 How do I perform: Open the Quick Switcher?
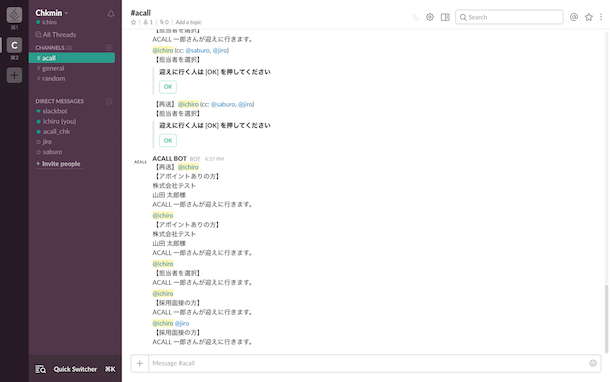75,369
